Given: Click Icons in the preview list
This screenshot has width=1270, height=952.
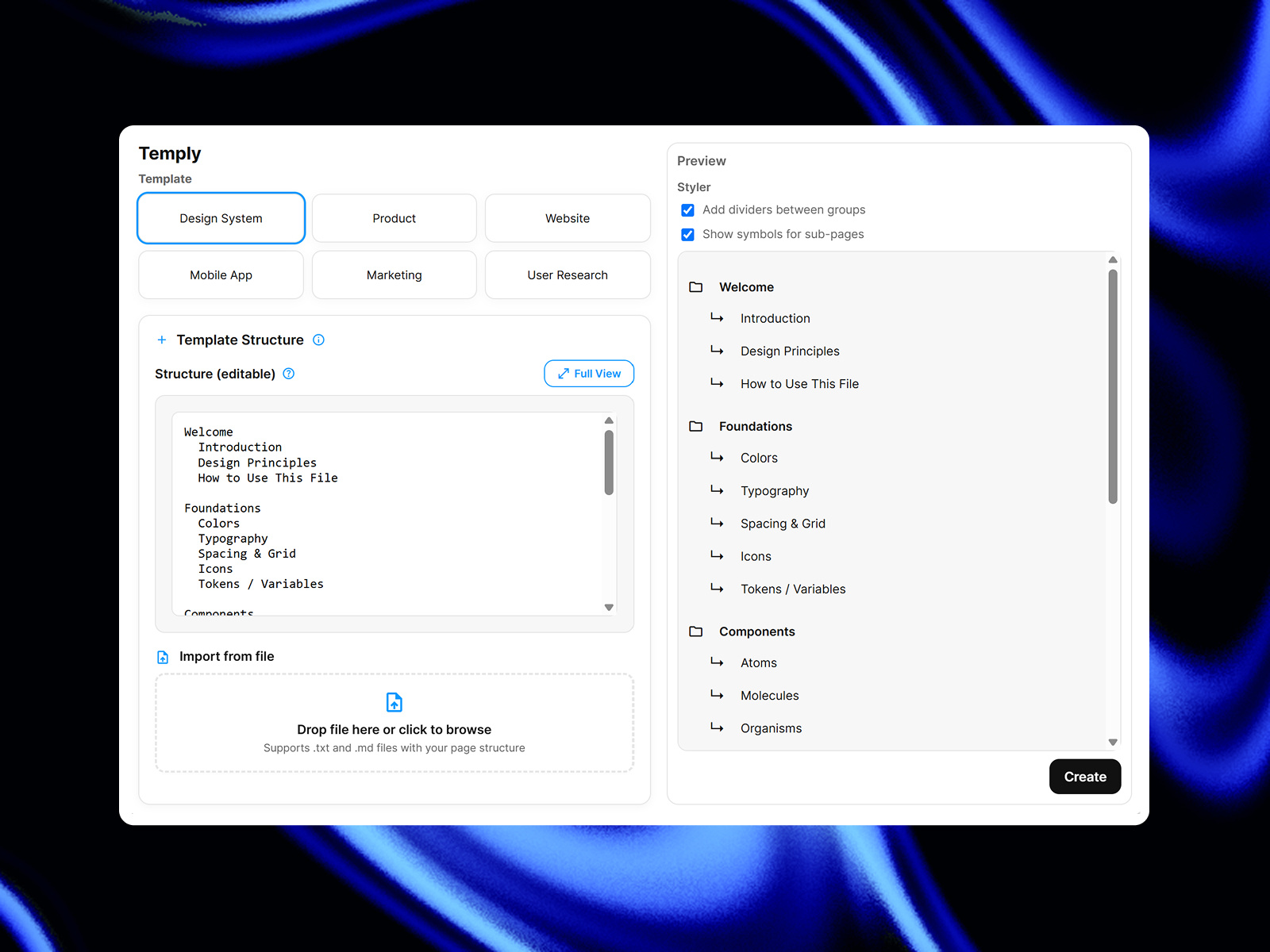Looking at the screenshot, I should [756, 556].
